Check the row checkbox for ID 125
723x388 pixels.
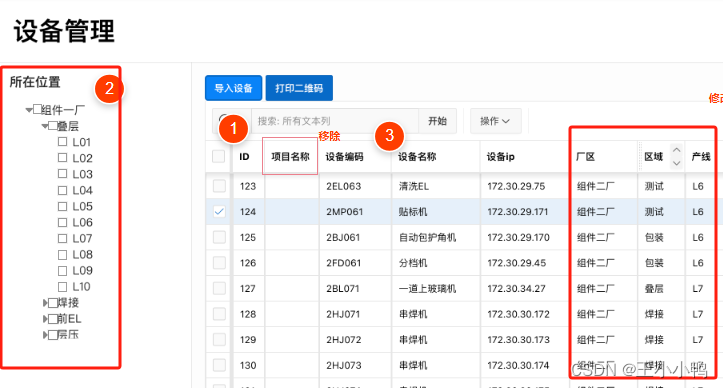click(x=219, y=237)
